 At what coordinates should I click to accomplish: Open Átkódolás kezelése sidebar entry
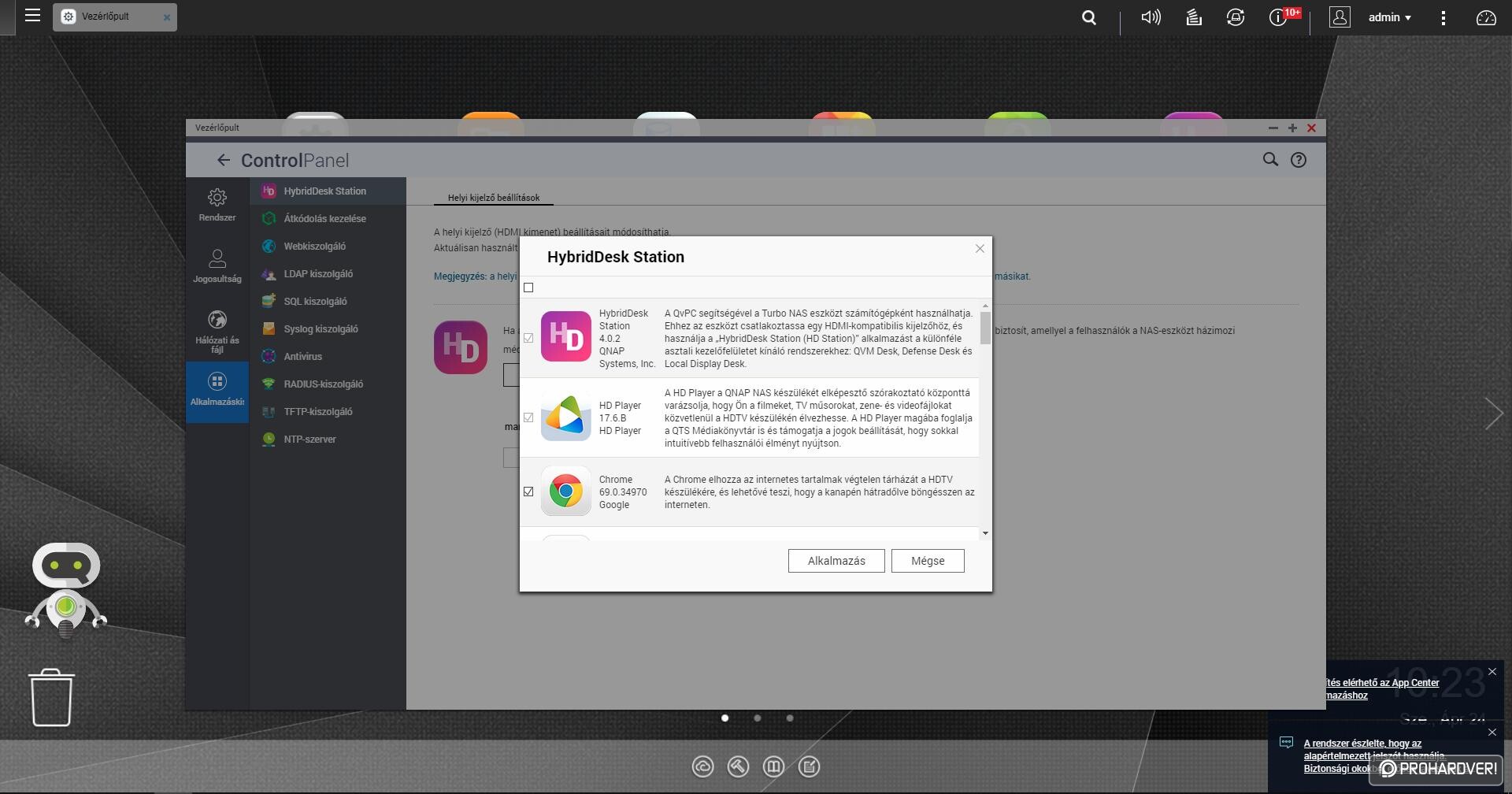pyautogui.click(x=328, y=219)
